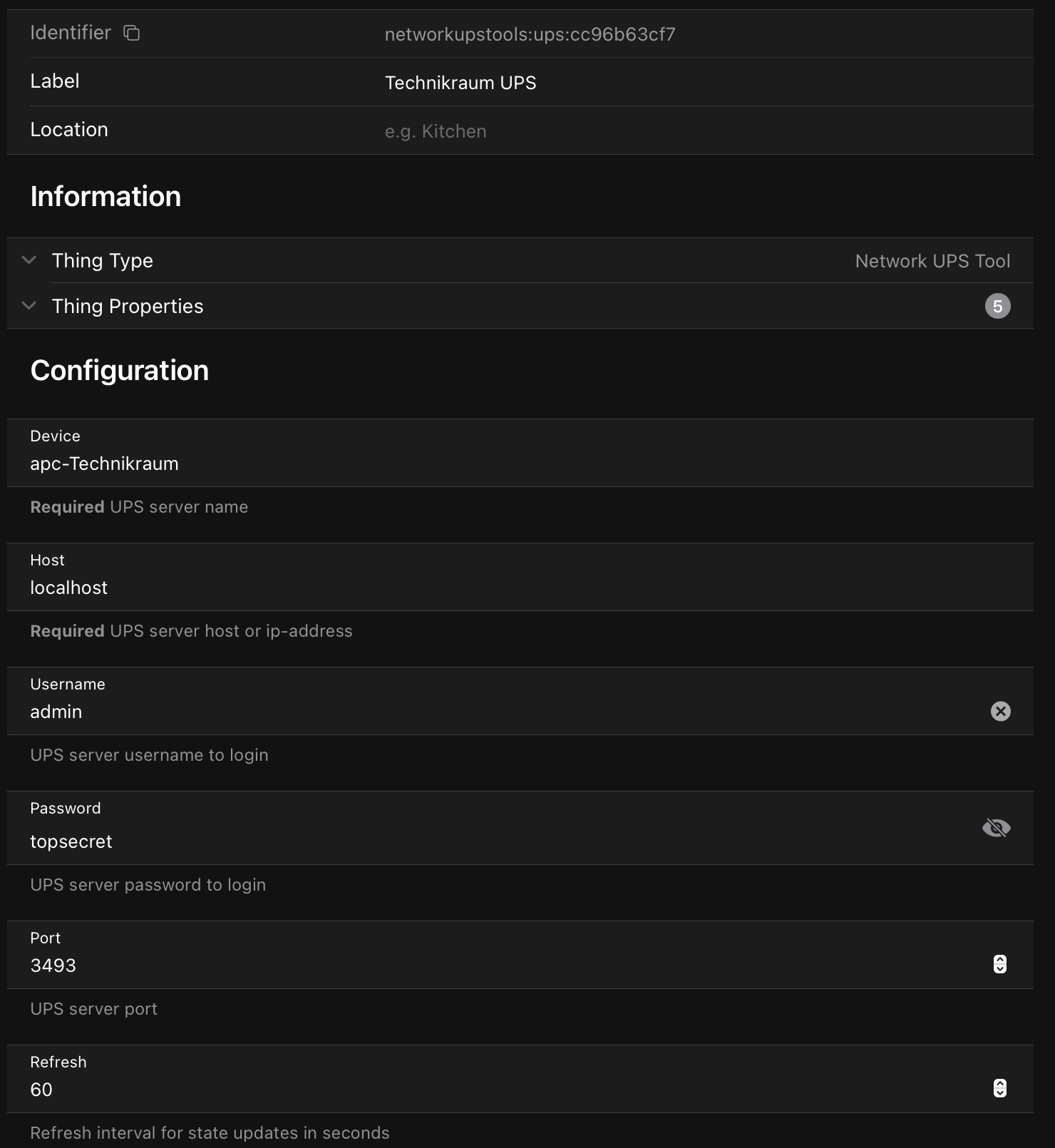Click the Thing Type label

tap(103, 260)
